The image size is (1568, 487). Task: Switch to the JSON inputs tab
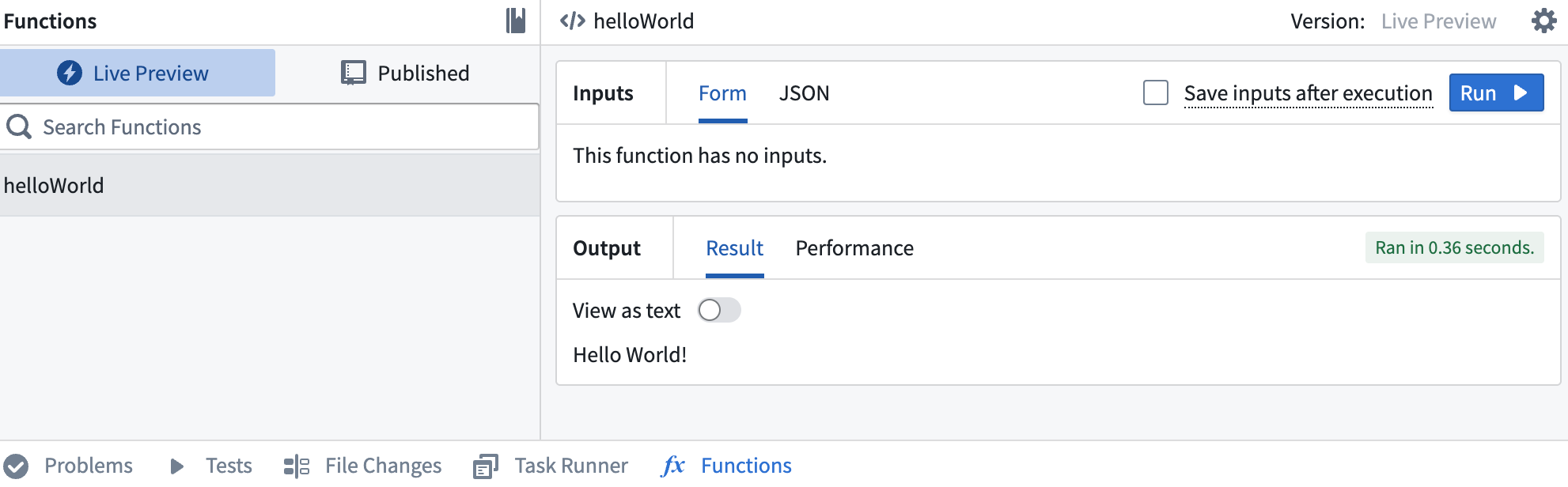[x=804, y=93]
